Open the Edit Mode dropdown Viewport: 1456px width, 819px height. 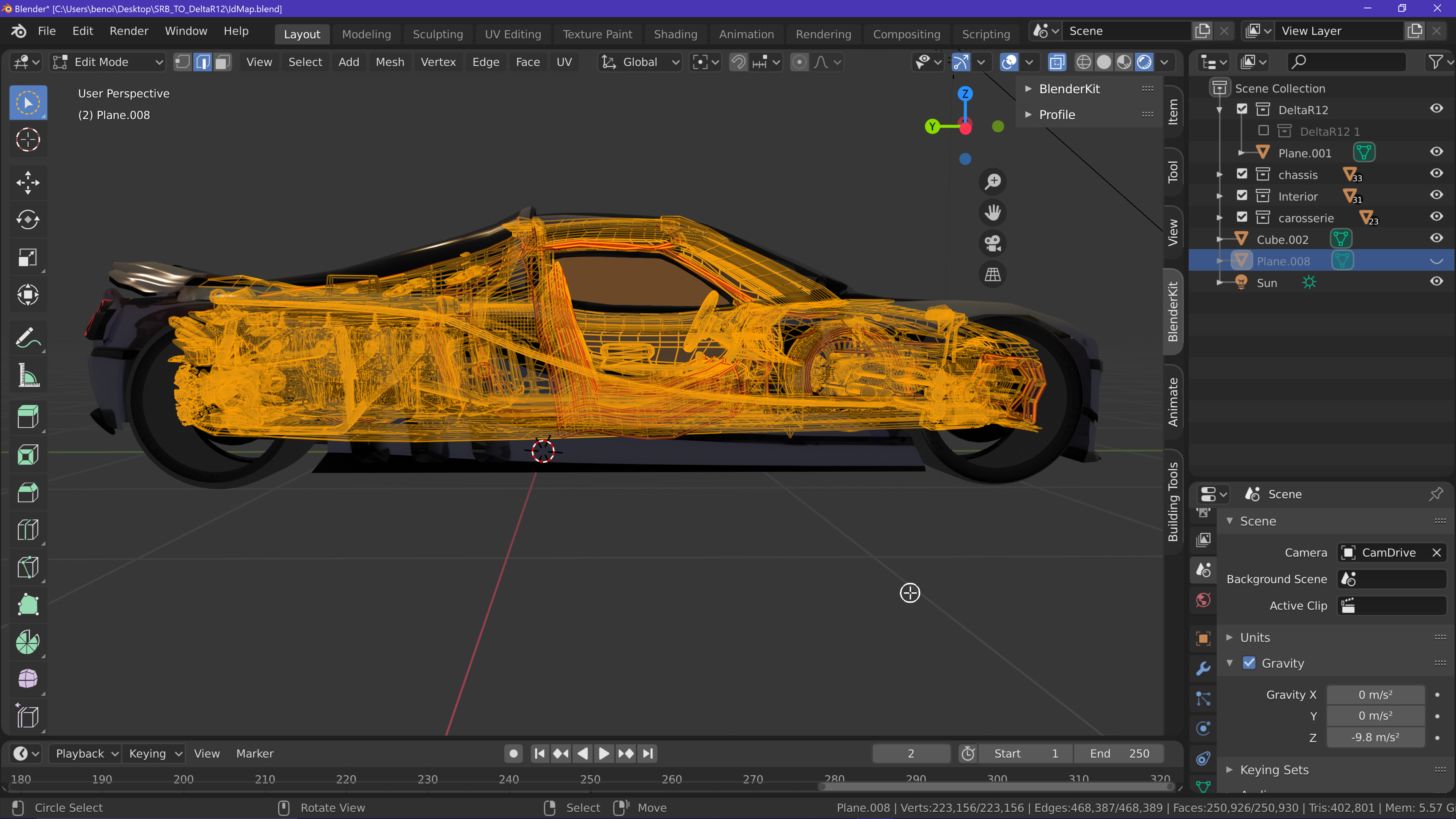(x=107, y=62)
